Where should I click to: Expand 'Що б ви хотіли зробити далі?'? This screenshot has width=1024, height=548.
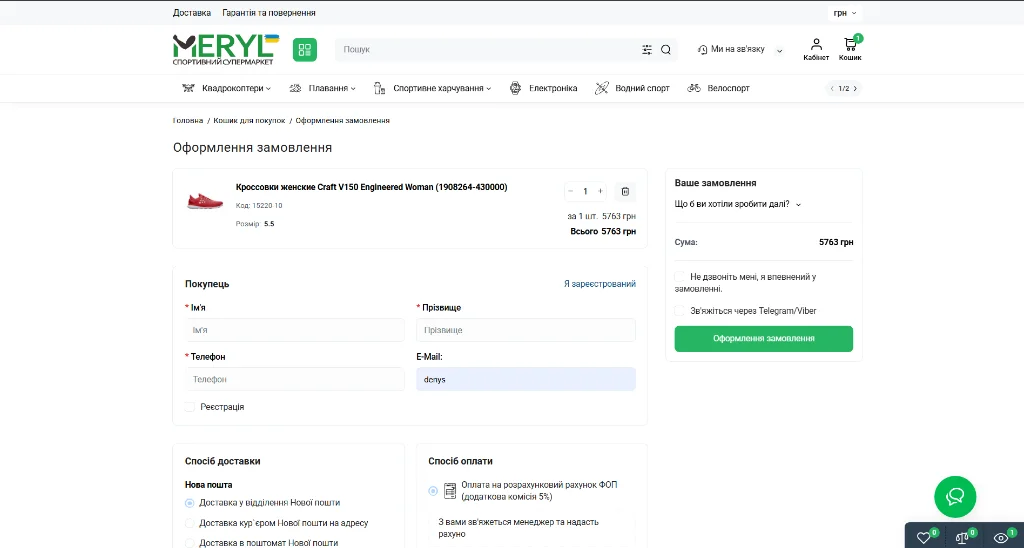point(738,204)
